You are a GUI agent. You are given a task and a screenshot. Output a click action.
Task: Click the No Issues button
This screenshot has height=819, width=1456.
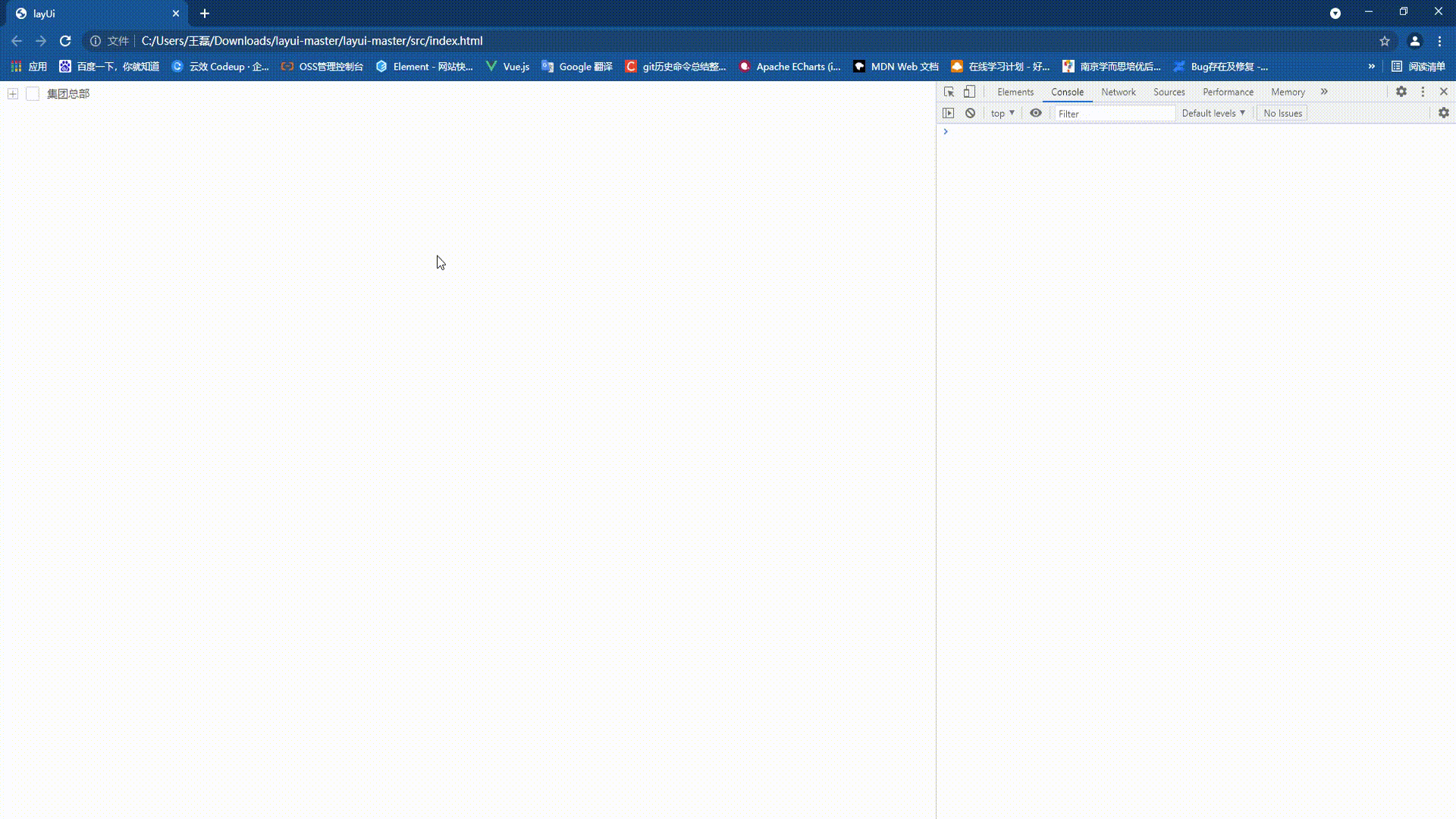click(x=1282, y=113)
